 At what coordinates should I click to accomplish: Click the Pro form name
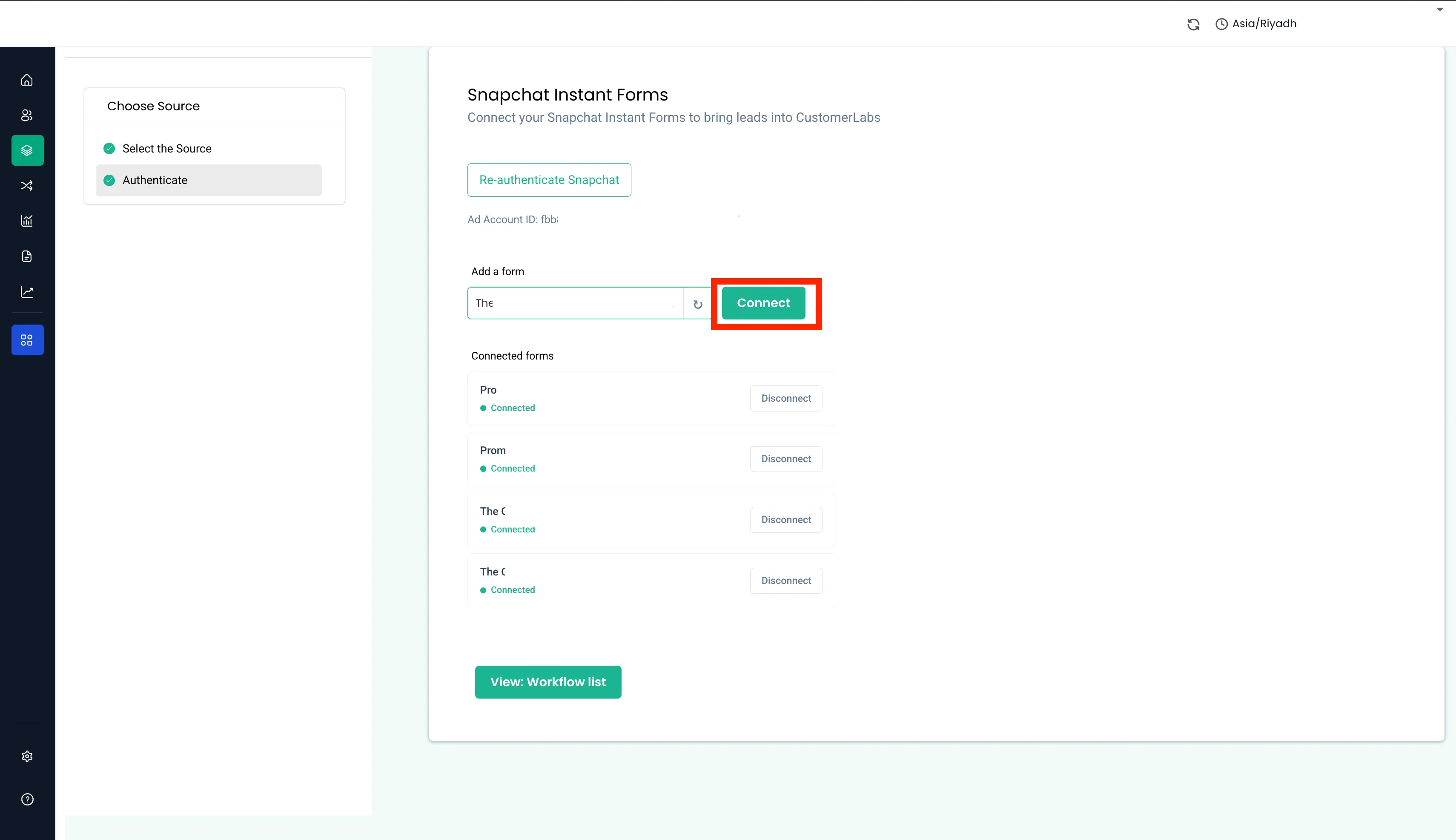pyautogui.click(x=488, y=390)
